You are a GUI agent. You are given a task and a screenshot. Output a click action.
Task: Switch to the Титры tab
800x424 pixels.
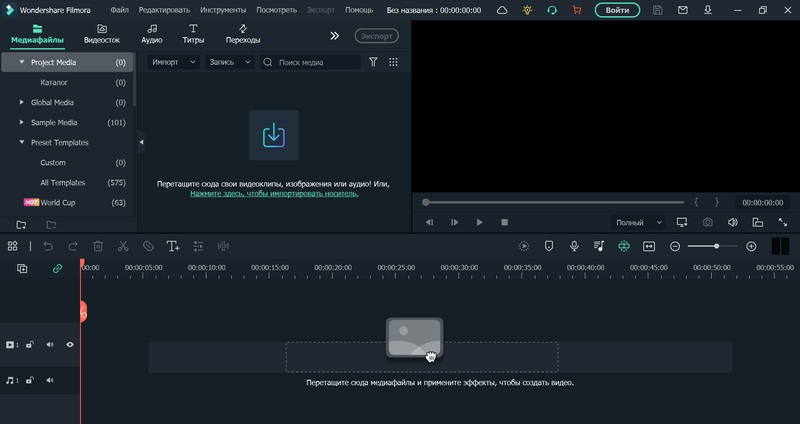(193, 34)
